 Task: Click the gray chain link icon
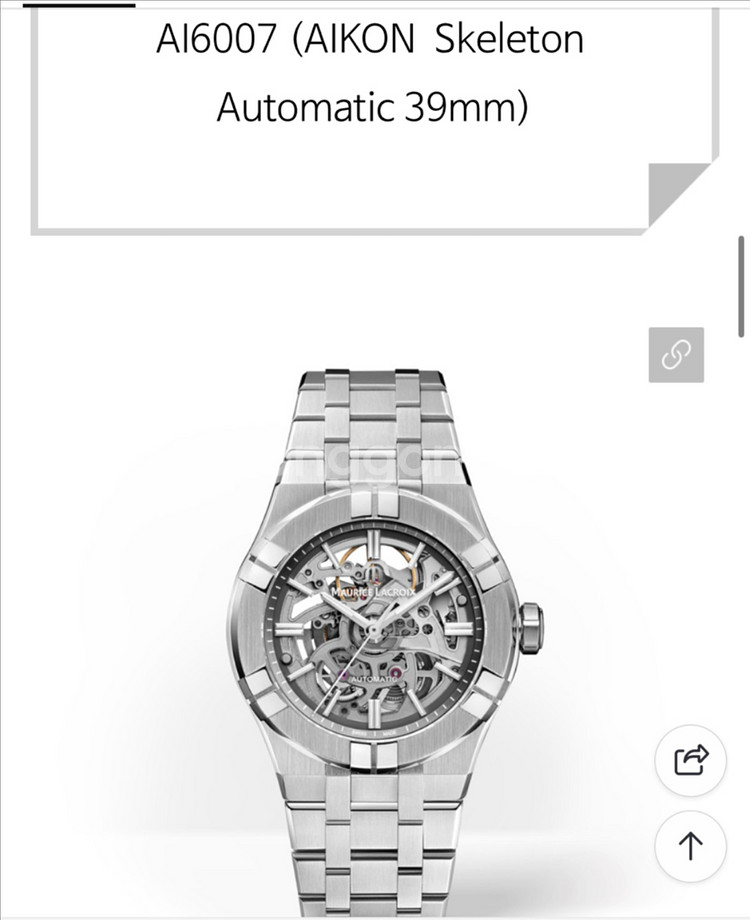[676, 355]
